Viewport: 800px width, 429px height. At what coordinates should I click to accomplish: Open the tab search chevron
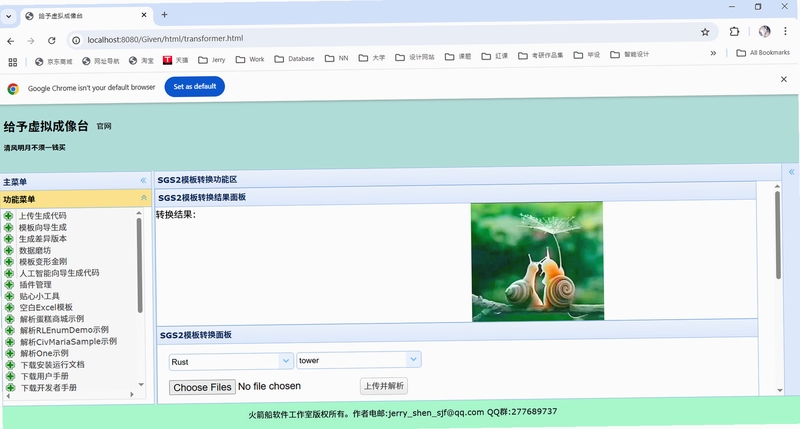(9, 16)
